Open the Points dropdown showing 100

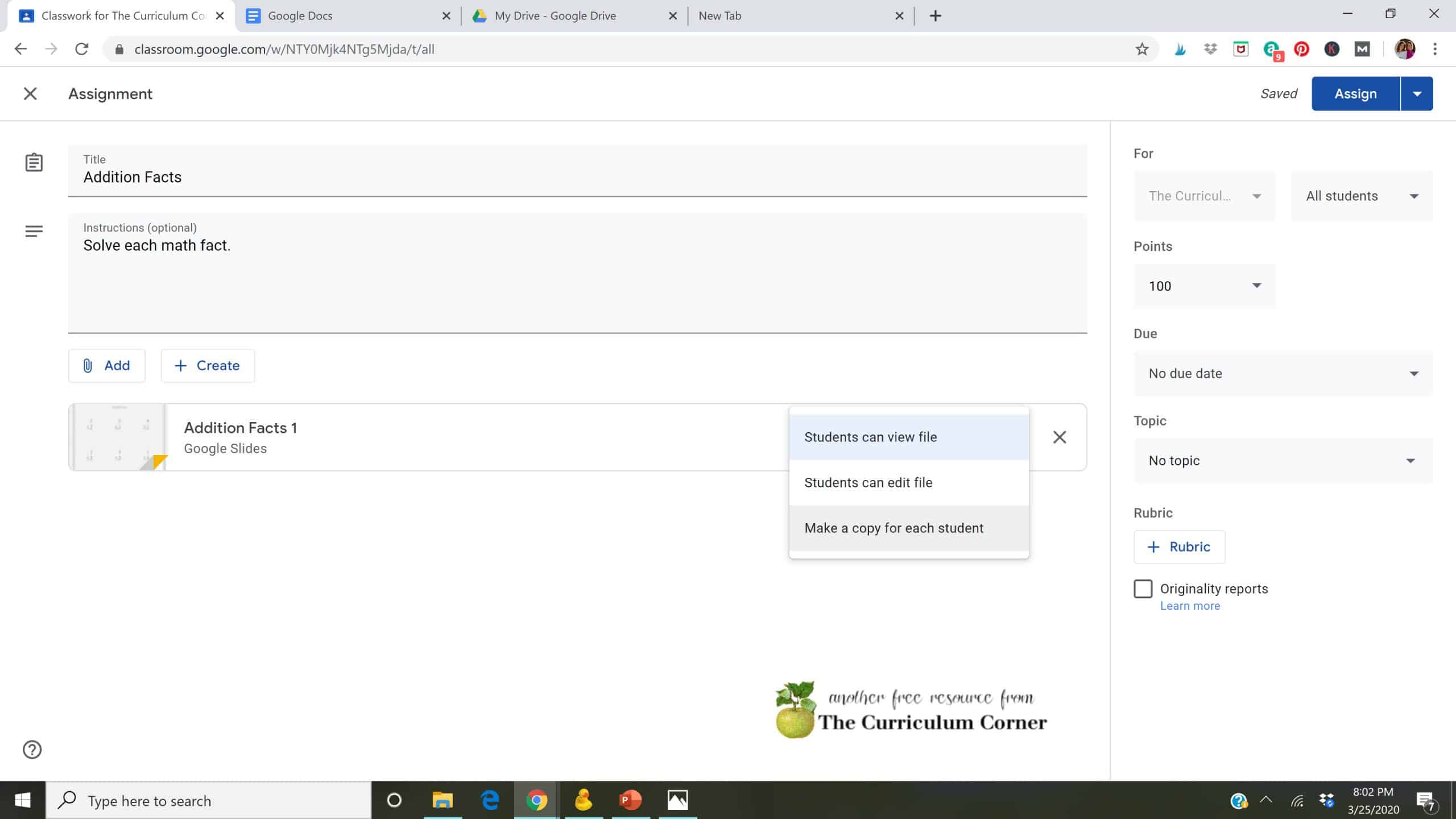(1204, 286)
